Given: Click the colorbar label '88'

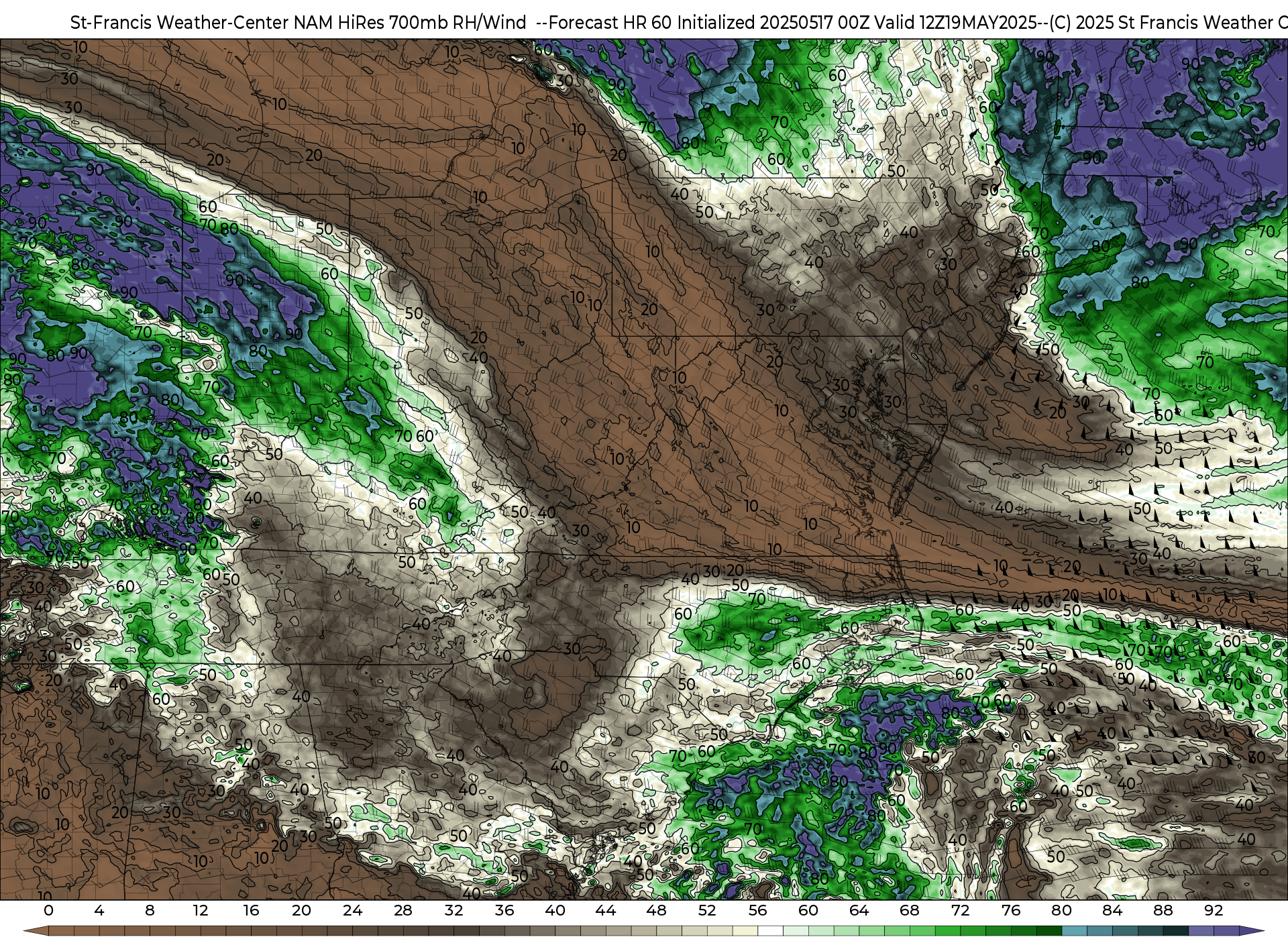Looking at the screenshot, I should (x=1163, y=911).
